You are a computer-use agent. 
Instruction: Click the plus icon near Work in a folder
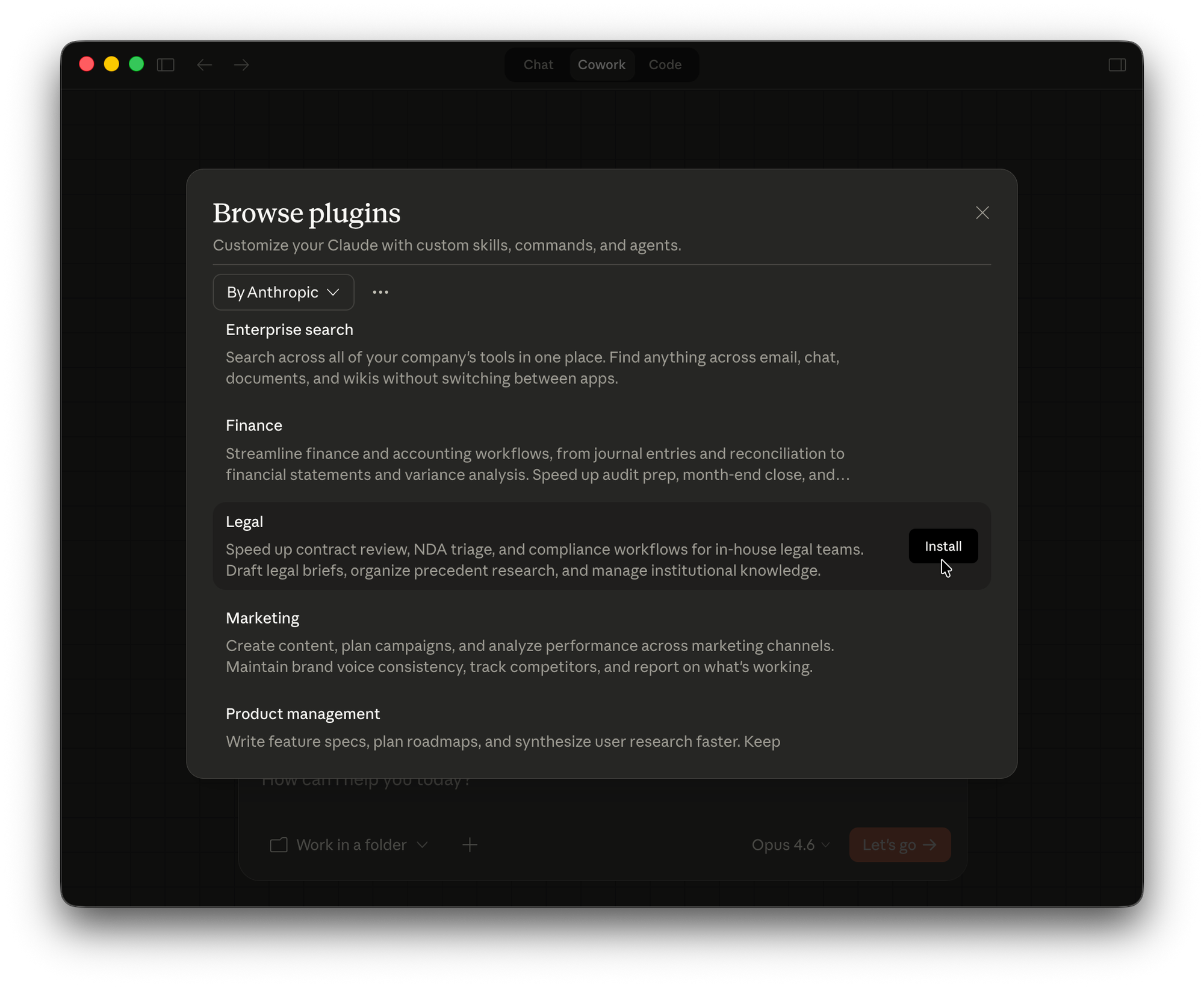470,845
